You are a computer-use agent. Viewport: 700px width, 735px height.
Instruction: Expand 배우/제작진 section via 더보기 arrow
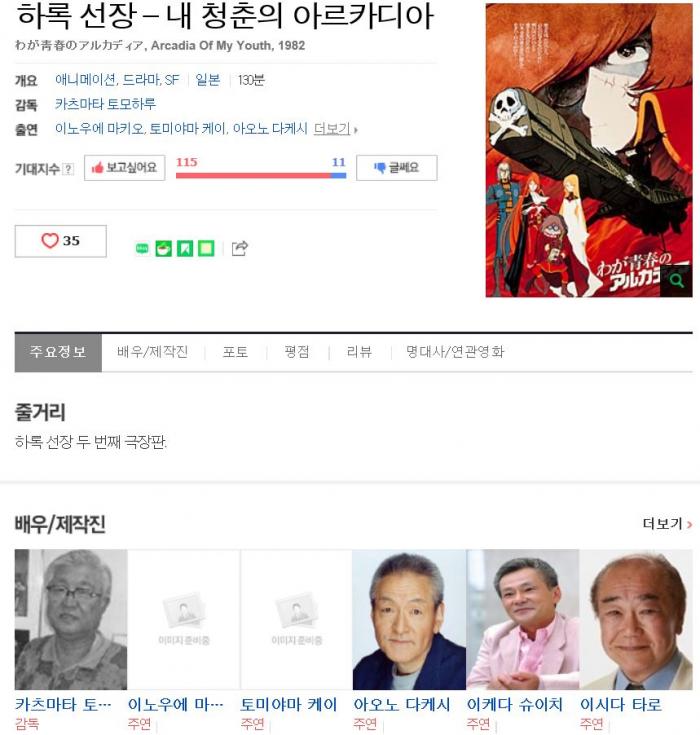click(x=667, y=524)
